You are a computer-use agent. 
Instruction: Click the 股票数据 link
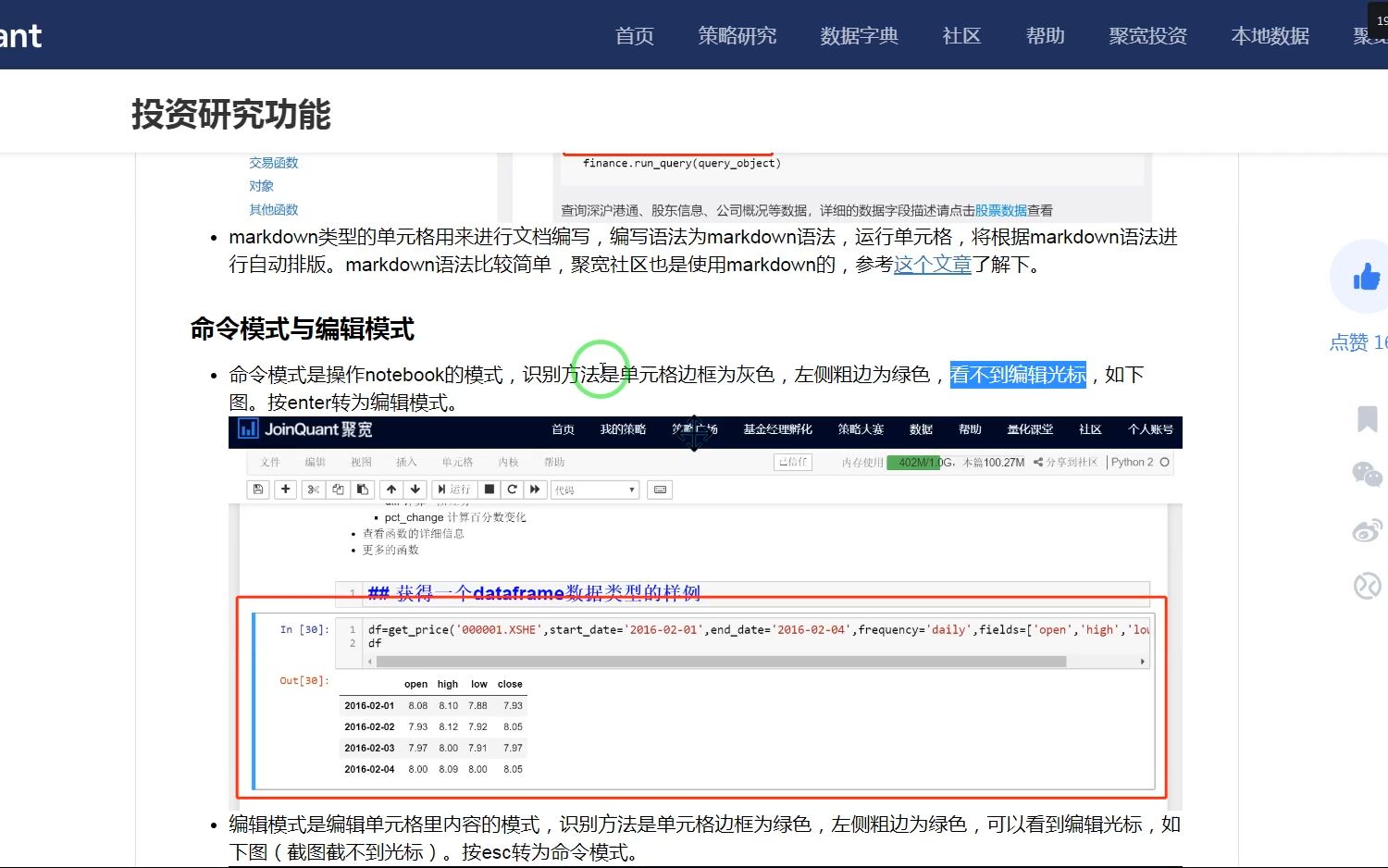1001,211
